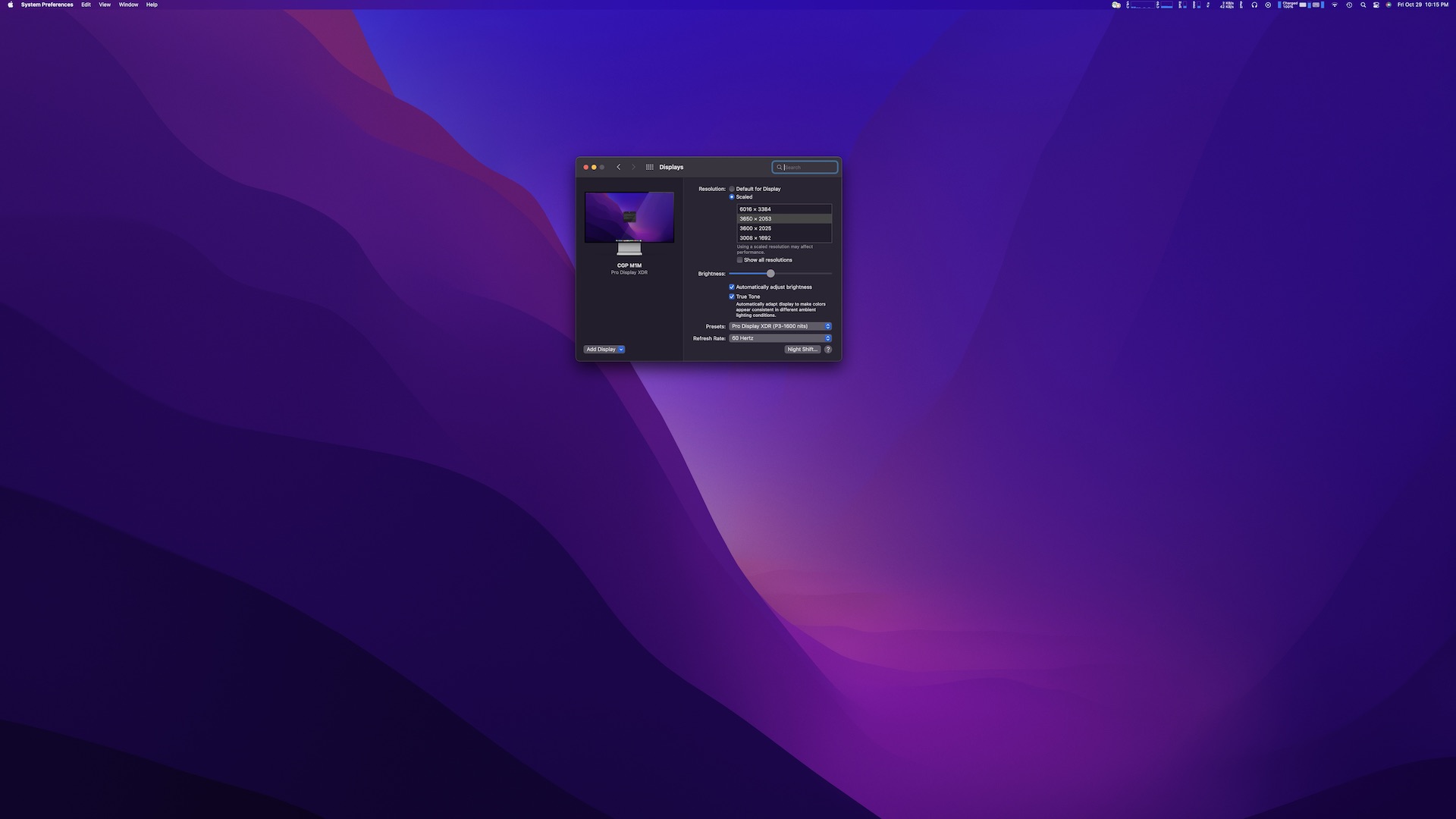Click the back navigation arrow in Displays
This screenshot has width=1456, height=819.
(619, 167)
